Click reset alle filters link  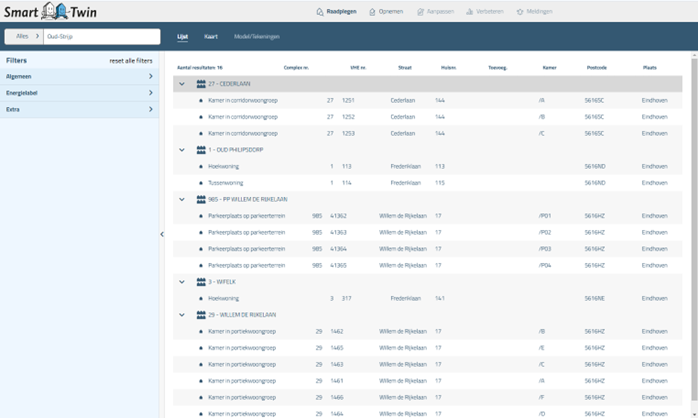pos(131,61)
